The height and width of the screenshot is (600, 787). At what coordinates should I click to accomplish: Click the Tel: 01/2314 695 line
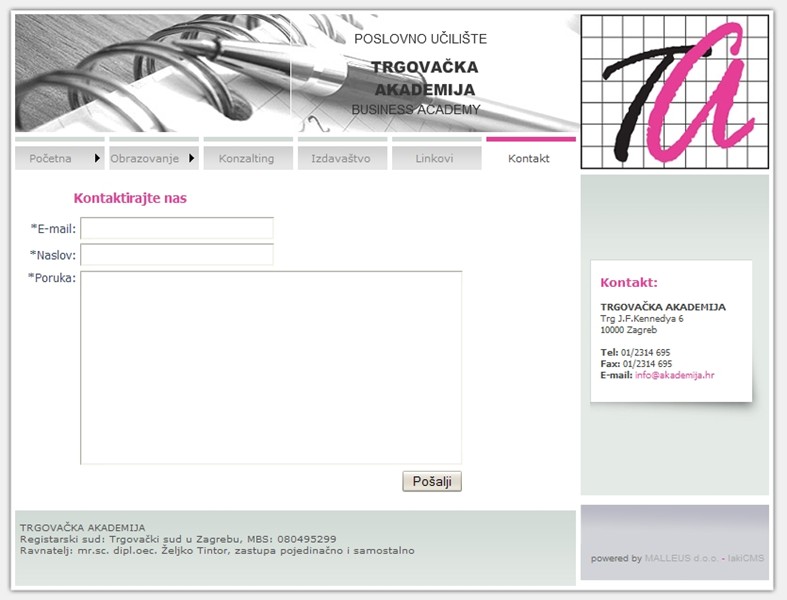point(635,352)
